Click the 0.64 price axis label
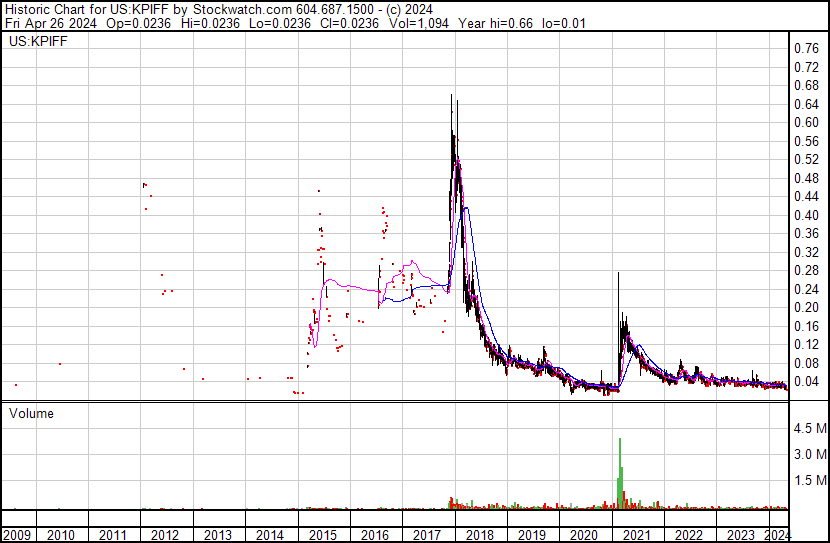 807,104
